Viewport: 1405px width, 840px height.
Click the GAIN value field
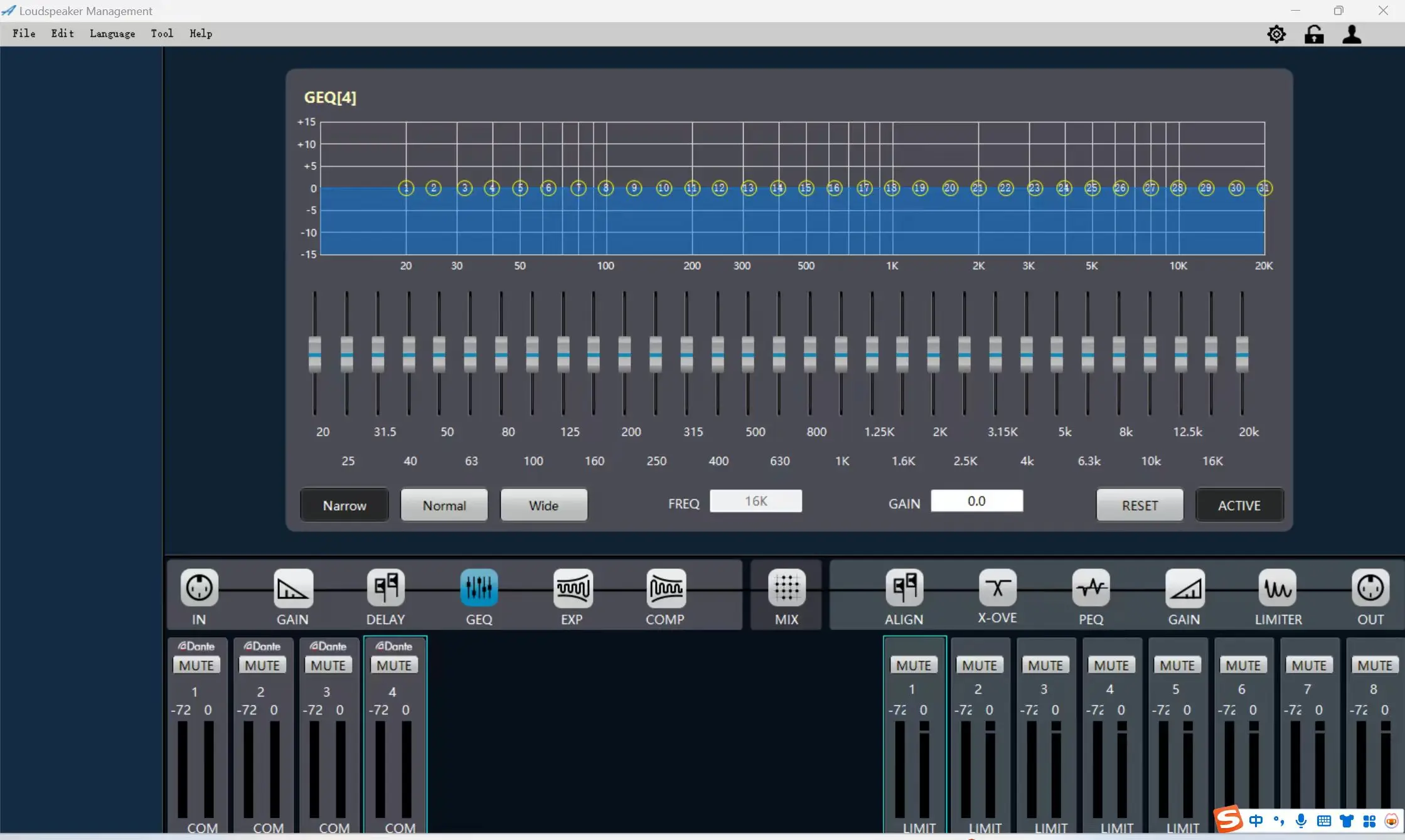point(976,501)
